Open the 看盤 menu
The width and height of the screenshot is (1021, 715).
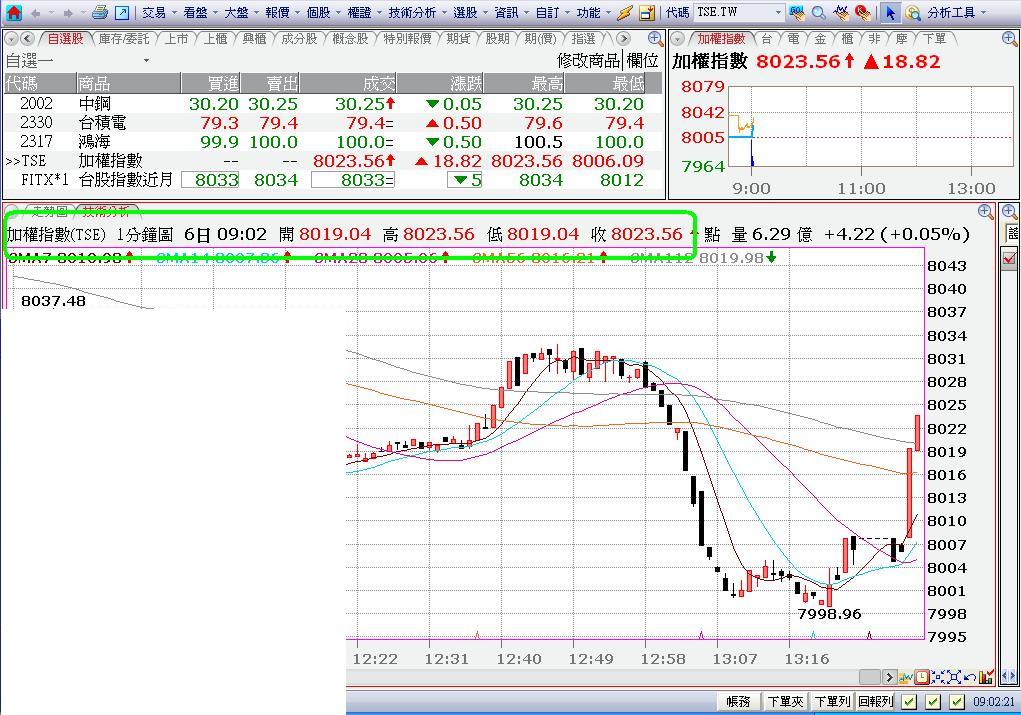(x=200, y=12)
